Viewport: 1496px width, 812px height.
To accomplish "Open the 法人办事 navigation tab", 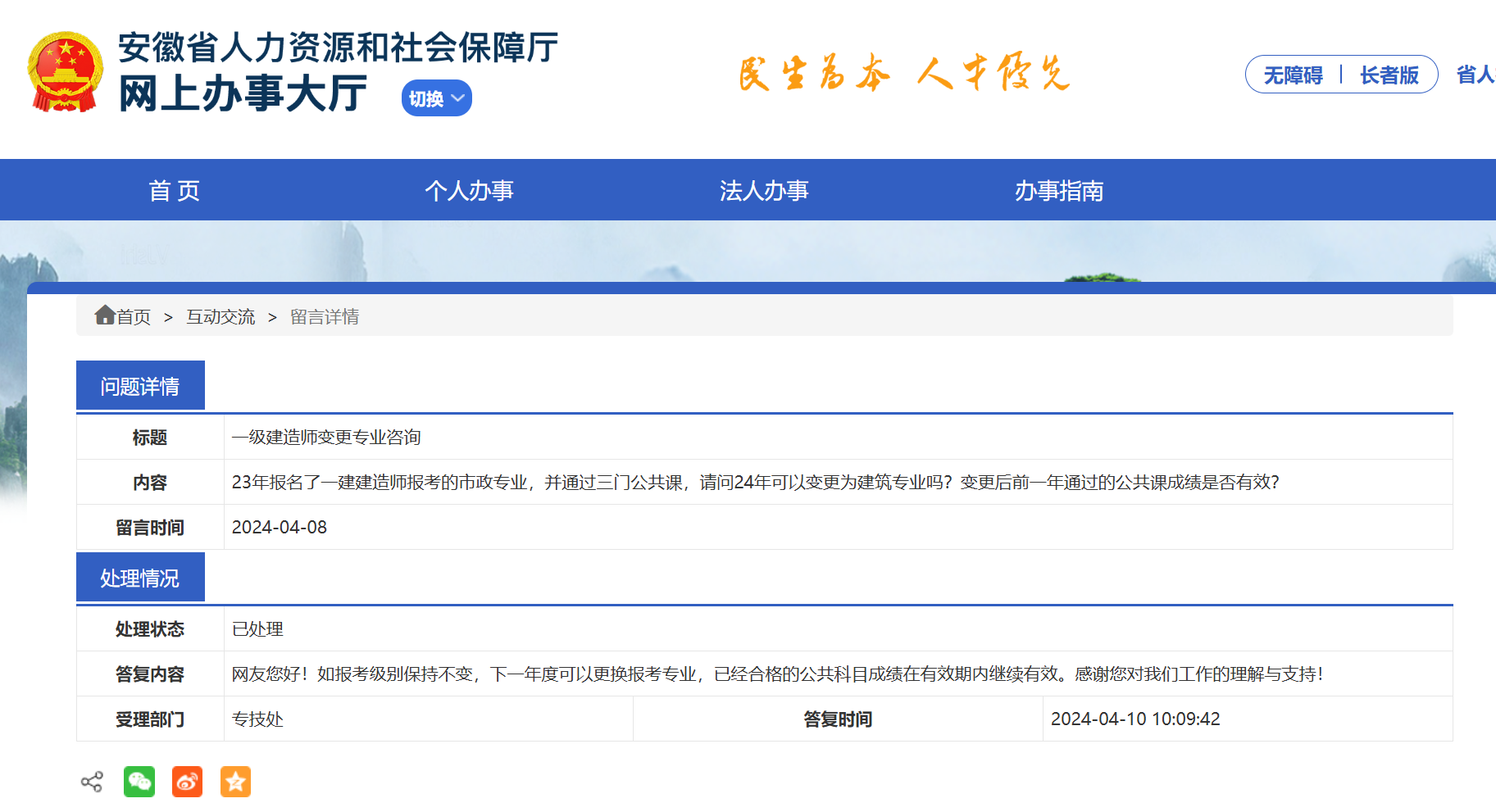I will click(764, 191).
